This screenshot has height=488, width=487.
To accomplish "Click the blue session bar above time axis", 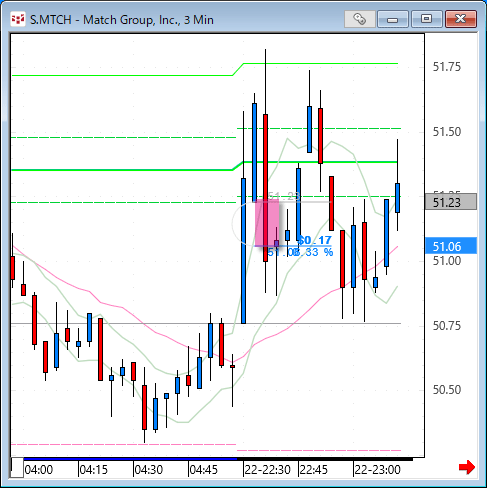I will 130,459.
